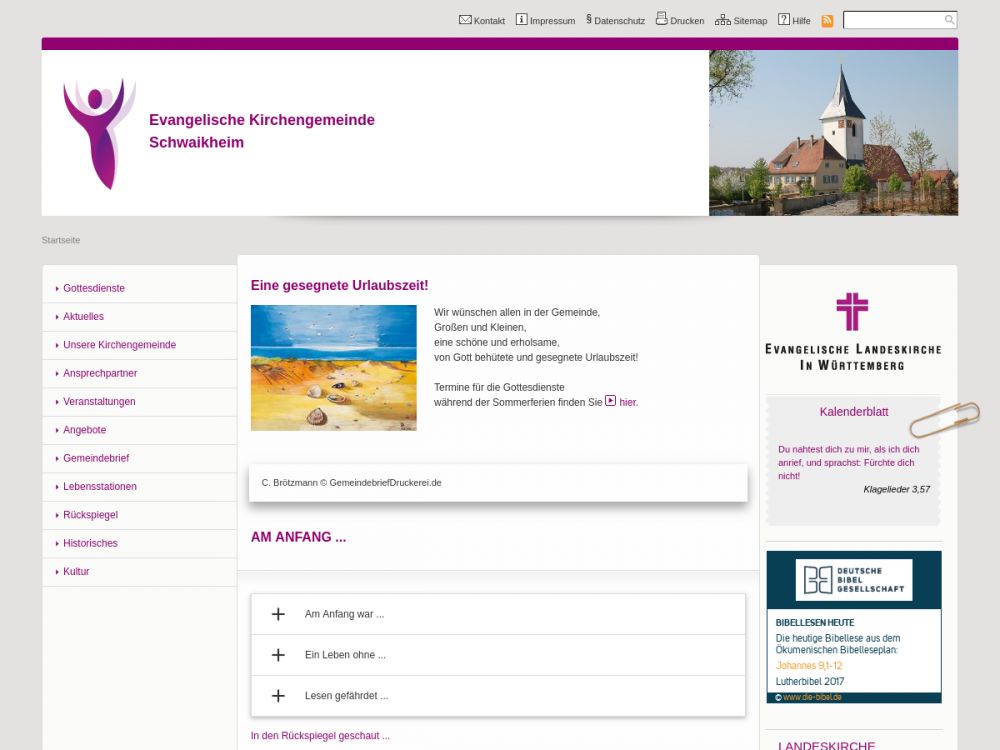Open Gottesdienste in the sidebar menu
Screen dimensions: 1000x750
coord(94,288)
